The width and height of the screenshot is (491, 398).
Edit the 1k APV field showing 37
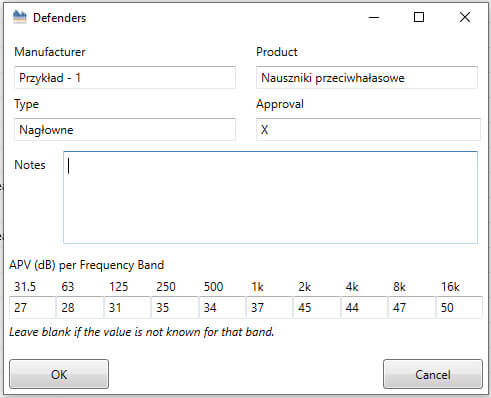pos(269,307)
